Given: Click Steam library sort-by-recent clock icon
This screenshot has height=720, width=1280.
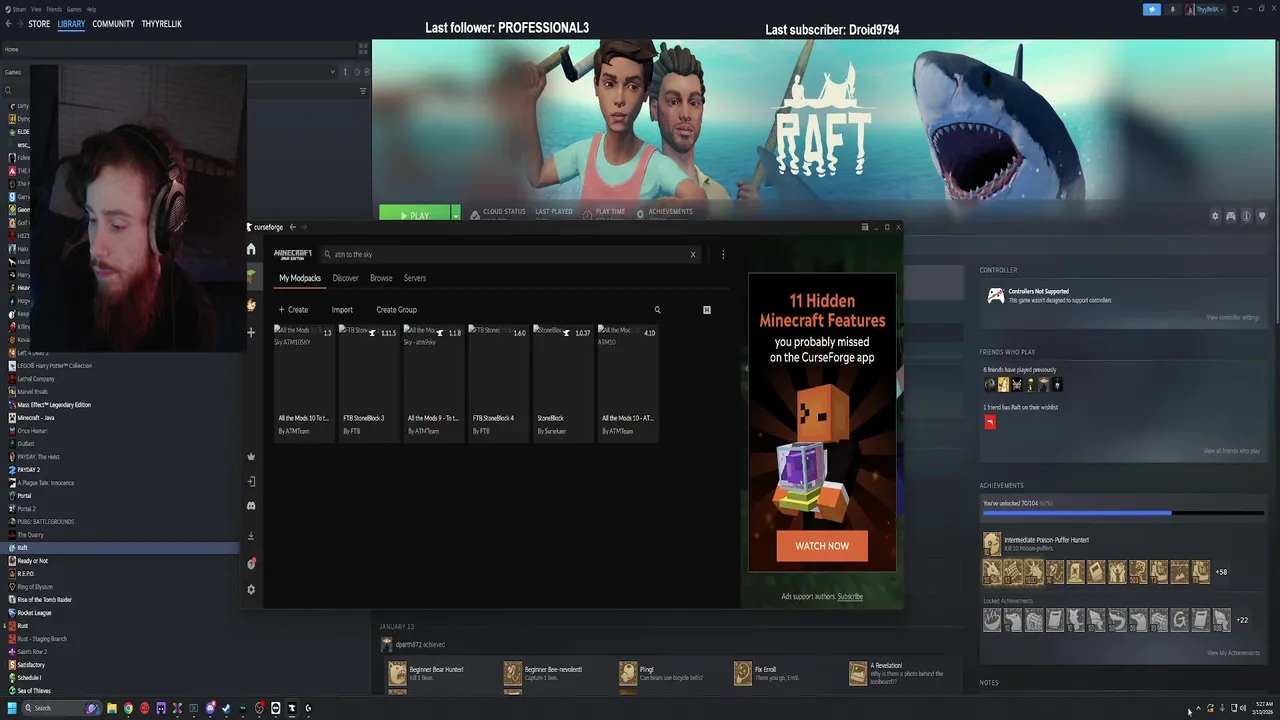Looking at the screenshot, I should tap(357, 72).
